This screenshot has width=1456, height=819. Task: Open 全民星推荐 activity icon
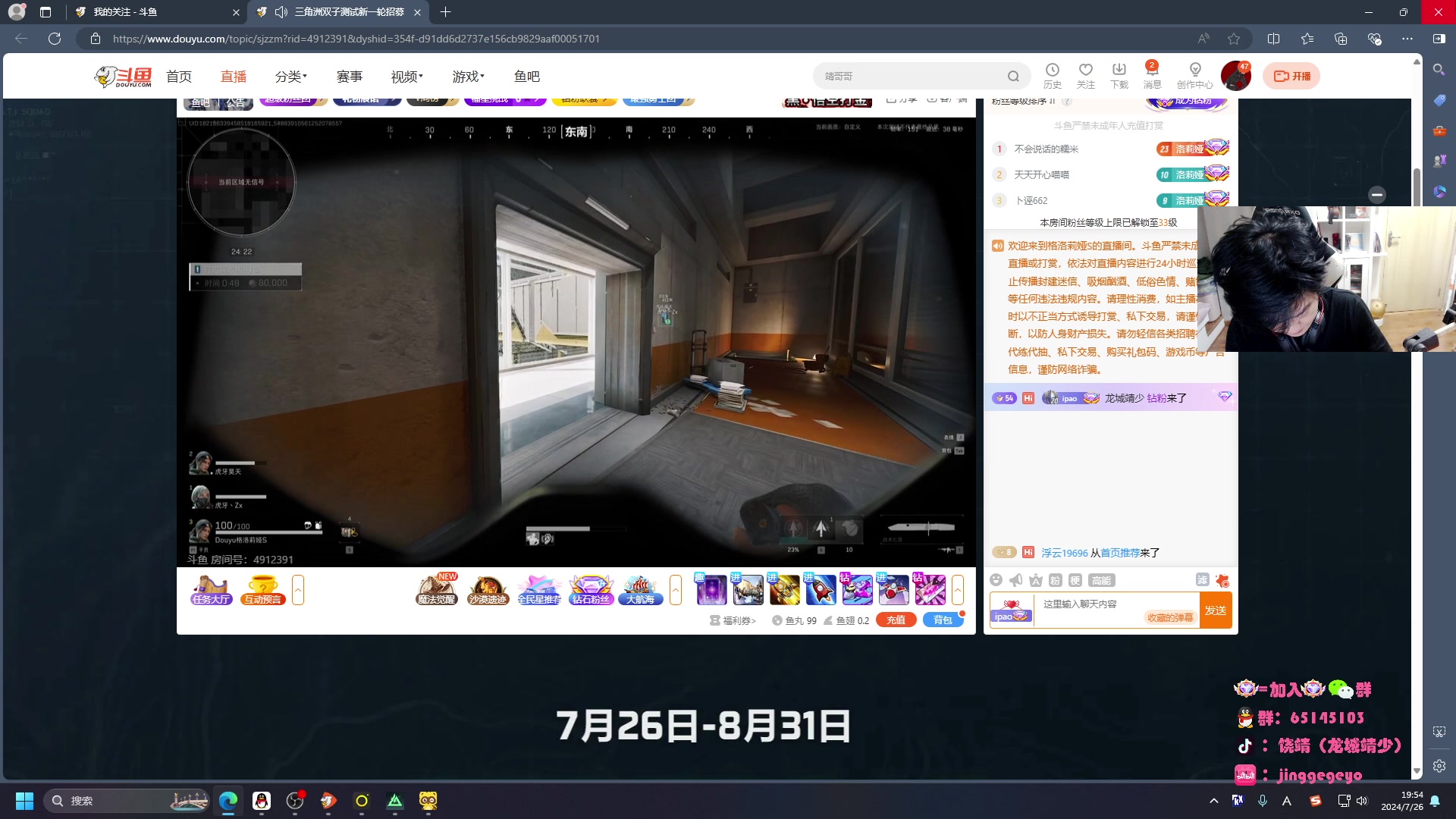(x=539, y=589)
